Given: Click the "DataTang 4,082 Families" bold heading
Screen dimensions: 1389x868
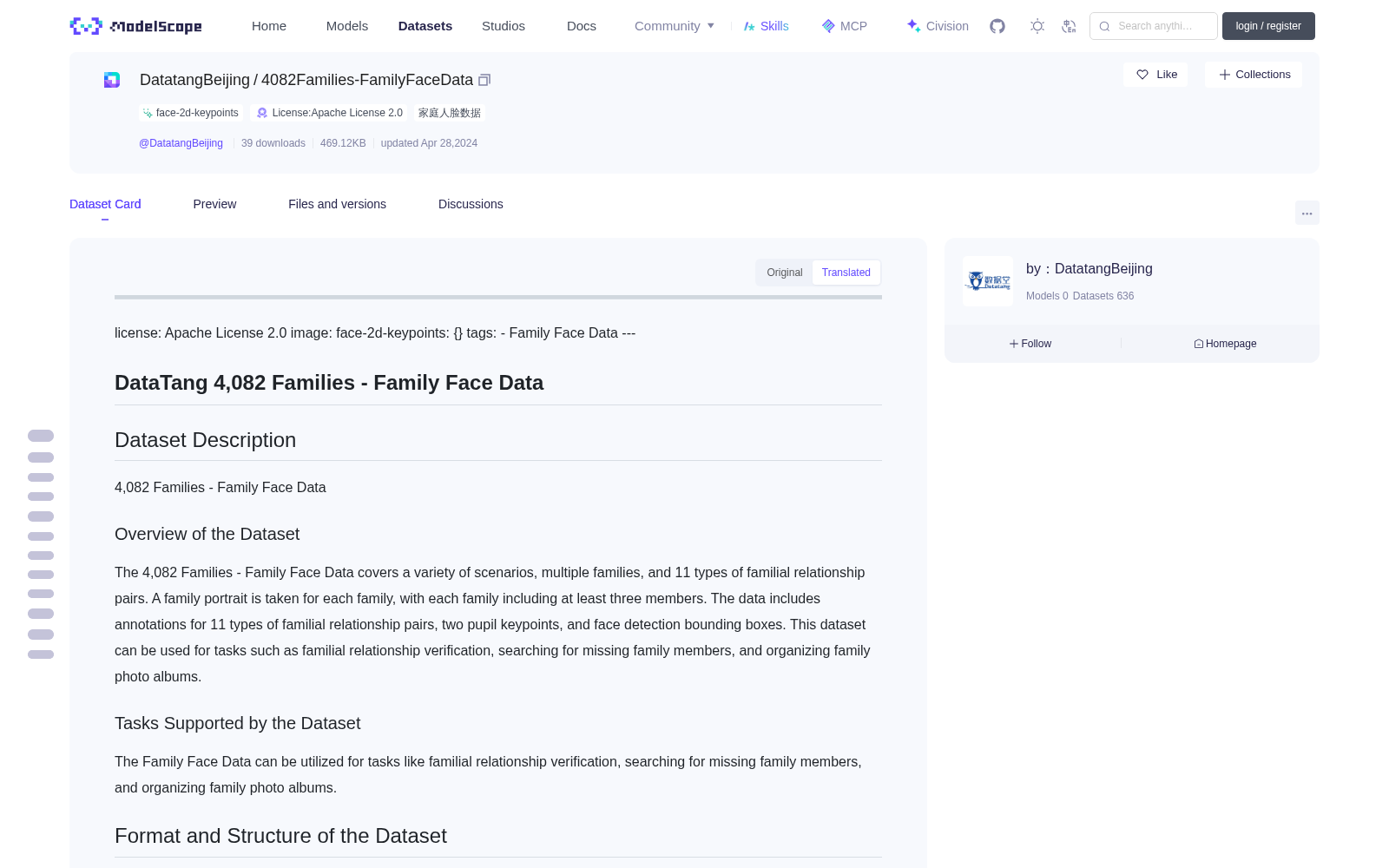Looking at the screenshot, I should (329, 383).
